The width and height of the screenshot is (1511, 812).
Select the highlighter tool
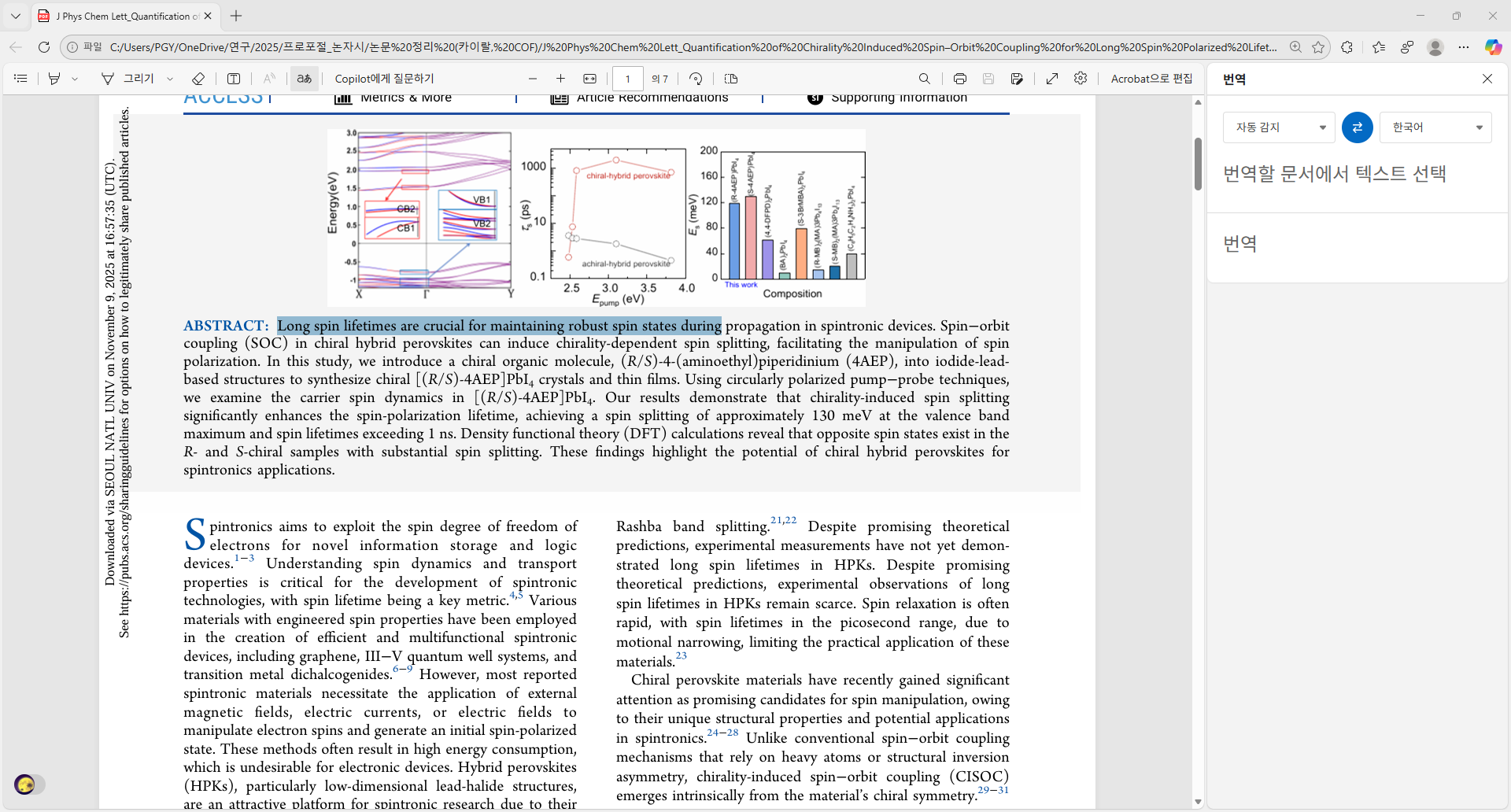tap(54, 78)
